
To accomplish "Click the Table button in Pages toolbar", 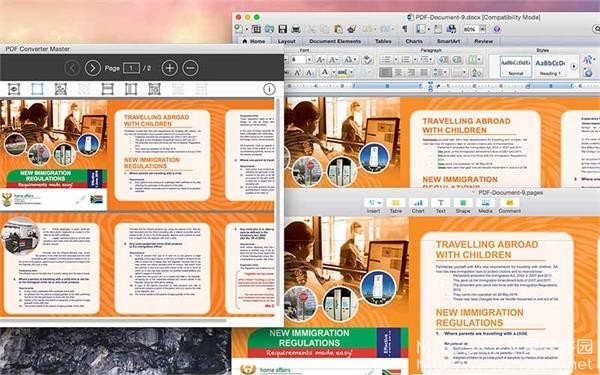I will point(396,205).
